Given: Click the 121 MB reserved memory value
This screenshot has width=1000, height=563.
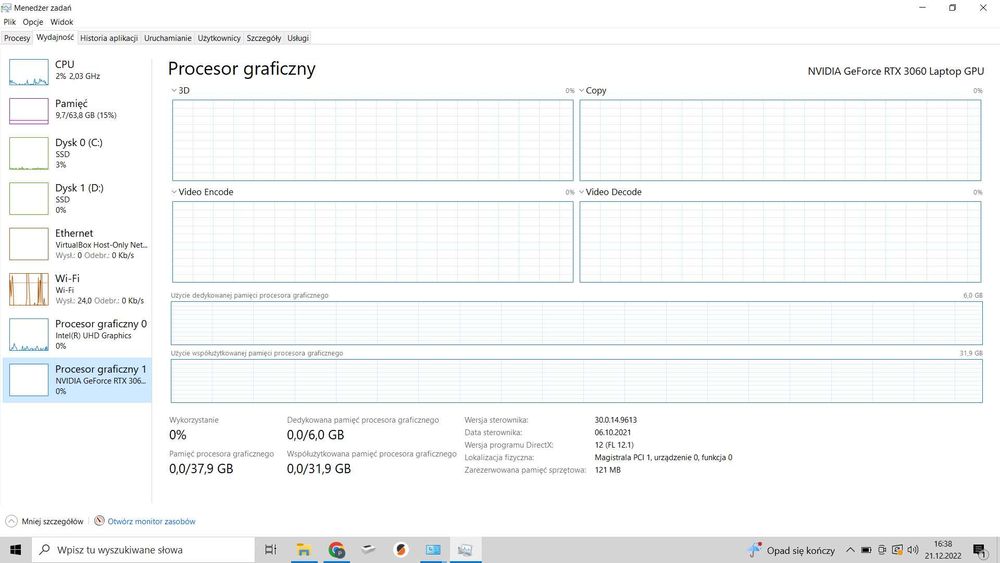Looking at the screenshot, I should pyautogui.click(x=607, y=470).
